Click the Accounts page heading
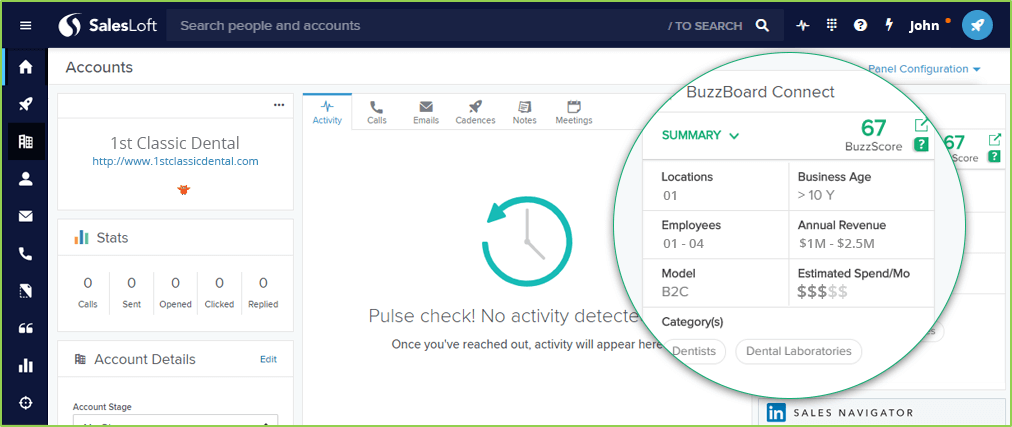Viewport: 1012px width, 427px height. tap(99, 67)
